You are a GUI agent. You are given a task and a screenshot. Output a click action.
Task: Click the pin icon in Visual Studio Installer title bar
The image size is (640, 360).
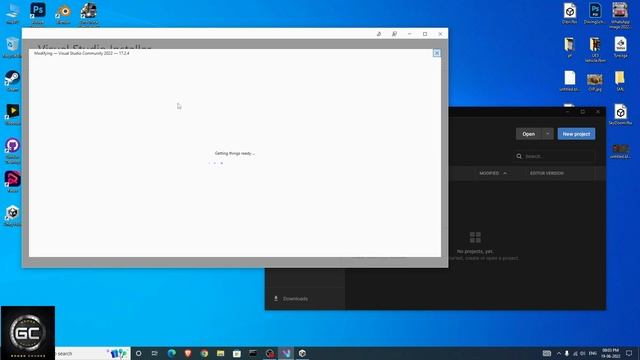[x=379, y=34]
